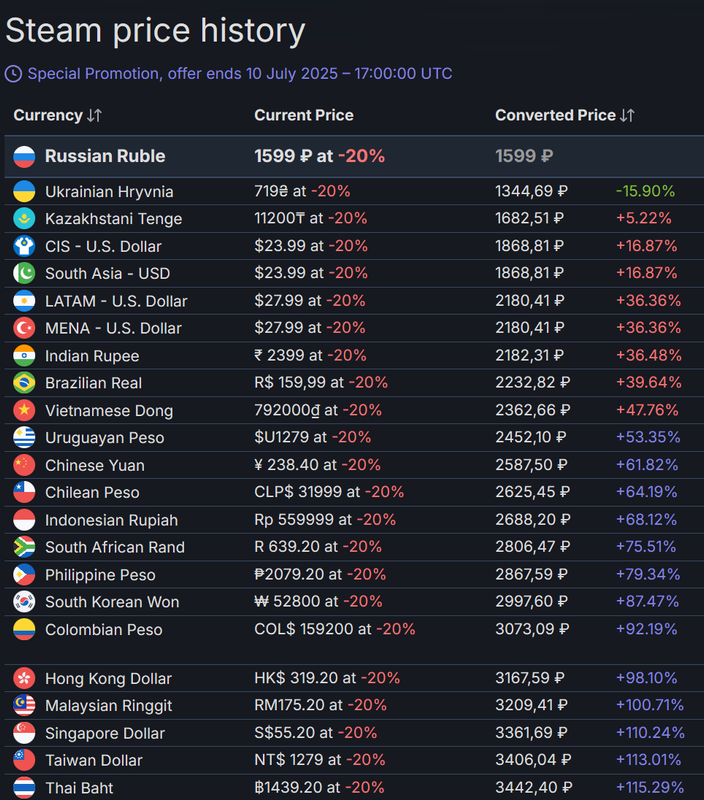Click the South Korean Won flag icon

pyautogui.click(x=24, y=602)
